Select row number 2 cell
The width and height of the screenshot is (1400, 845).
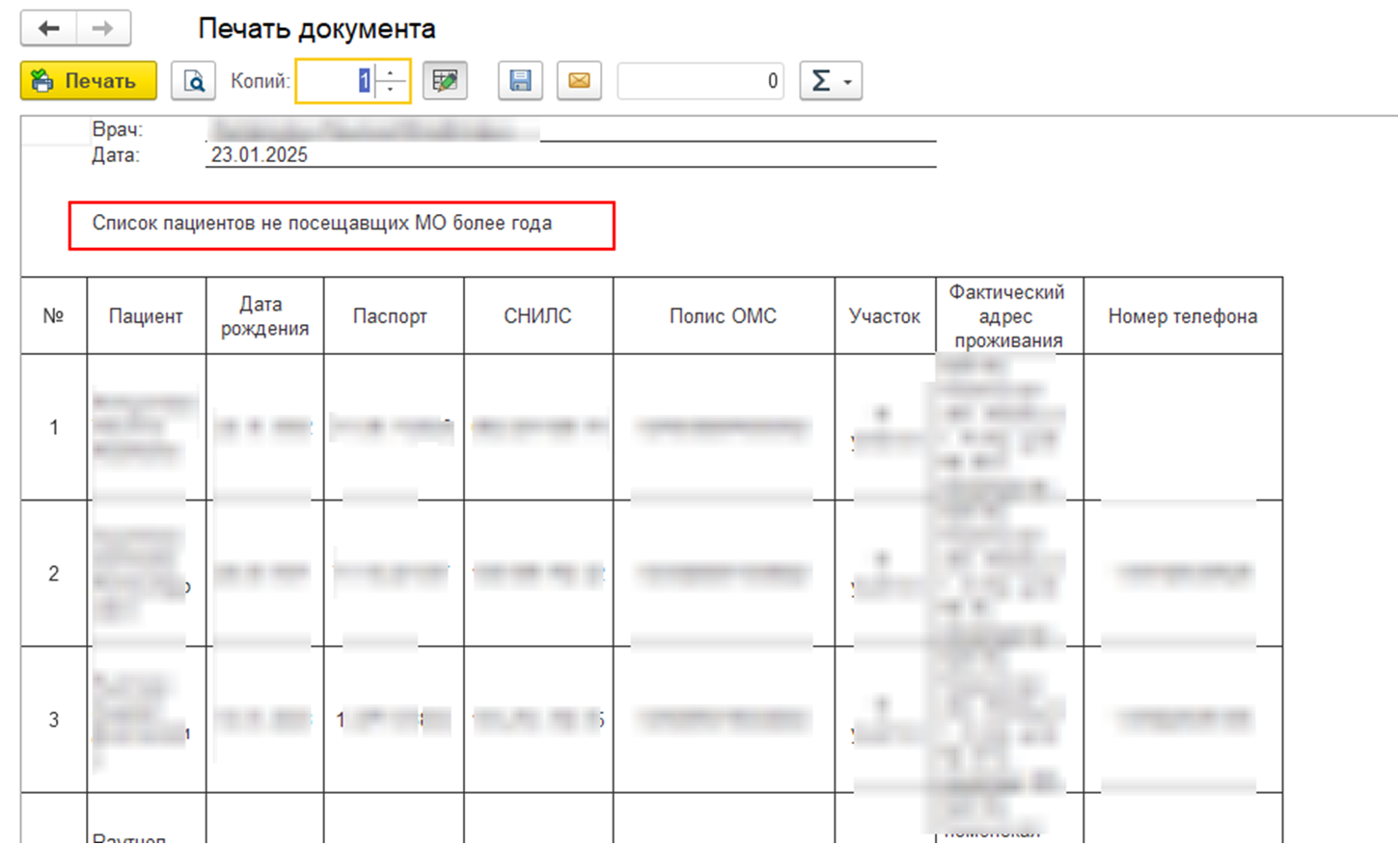point(54,574)
